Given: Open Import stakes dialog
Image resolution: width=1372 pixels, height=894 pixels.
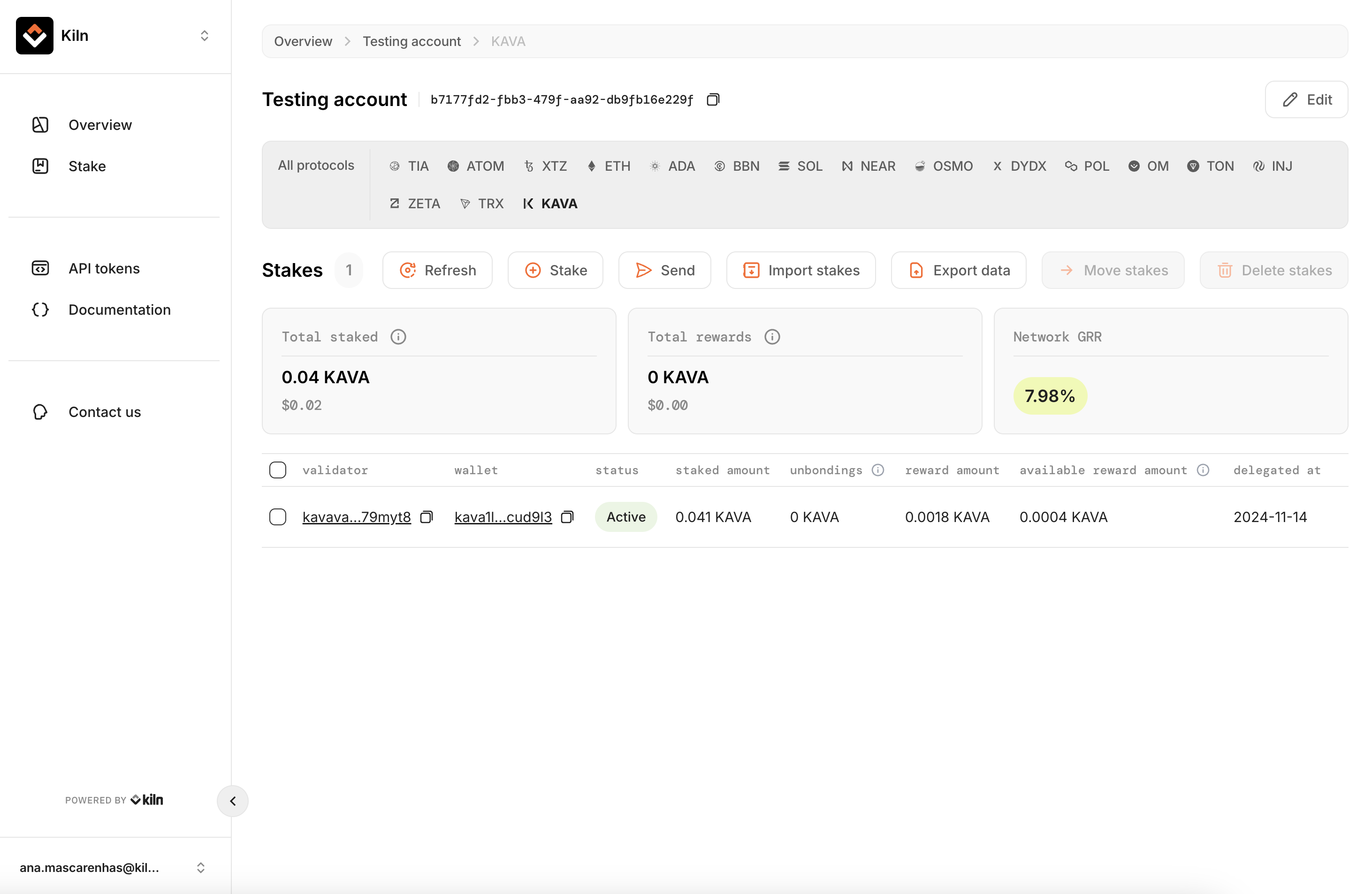Looking at the screenshot, I should (800, 270).
